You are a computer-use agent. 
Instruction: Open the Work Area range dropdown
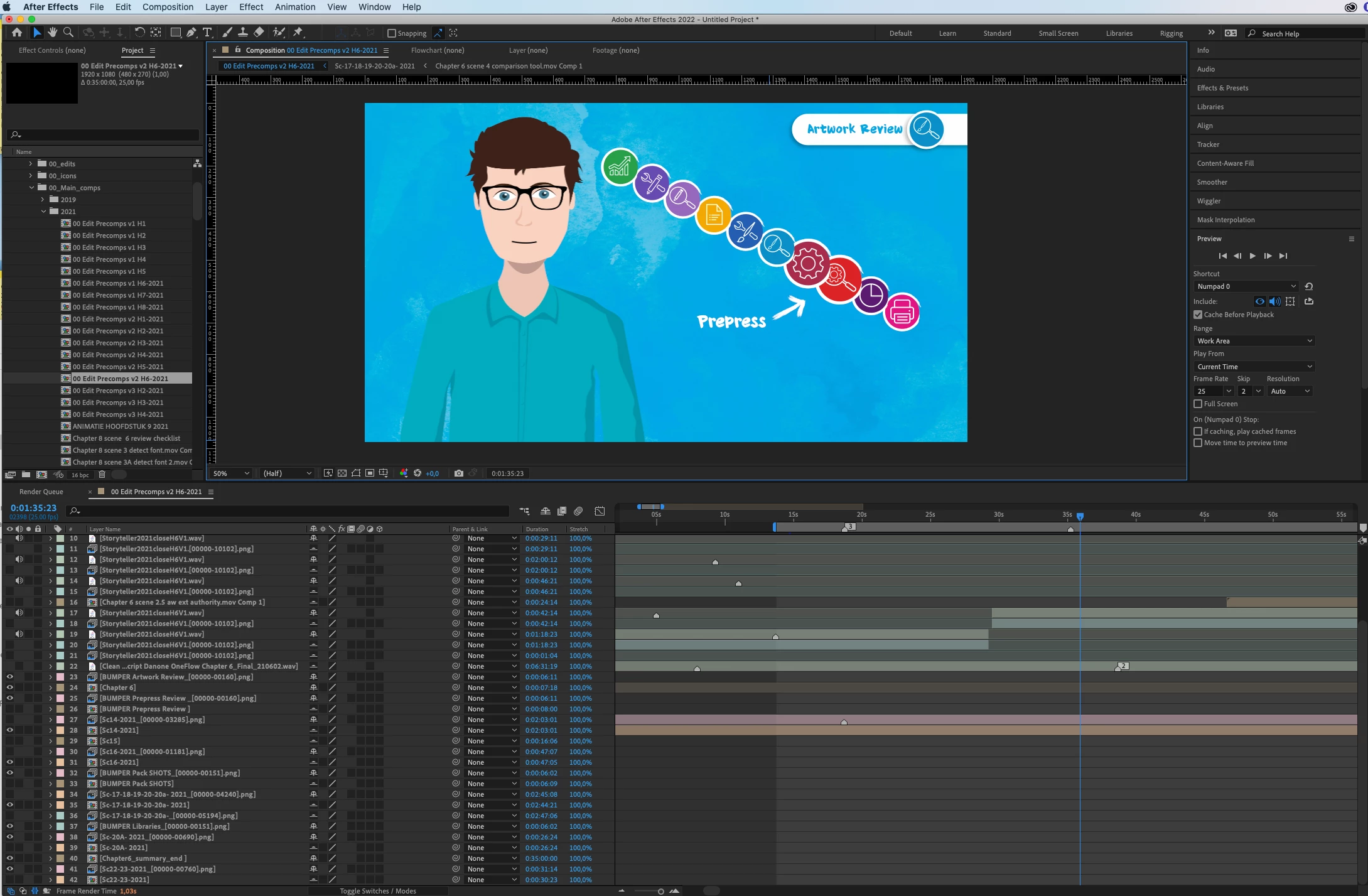tap(1254, 341)
